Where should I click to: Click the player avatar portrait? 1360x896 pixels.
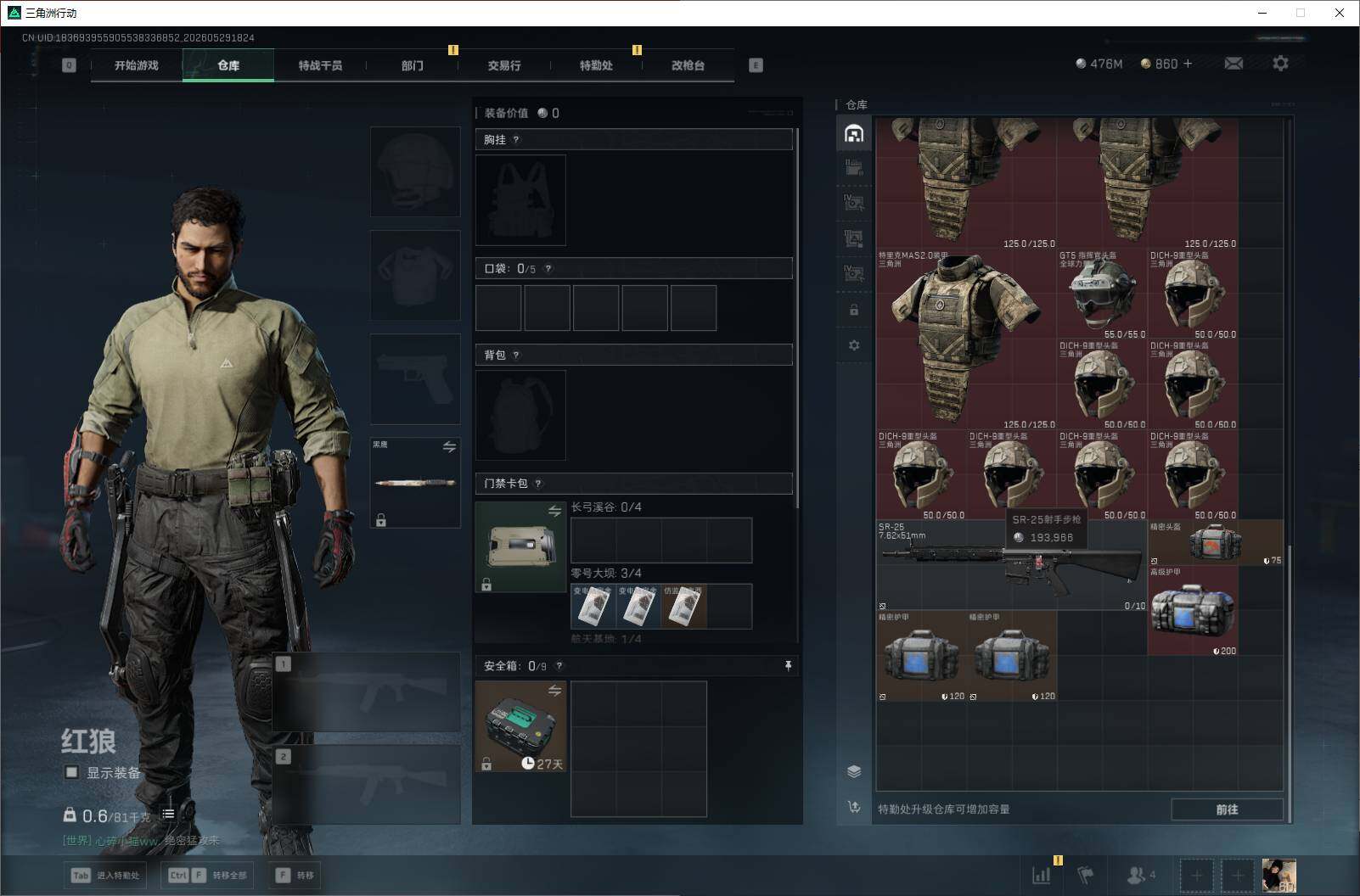(x=1279, y=875)
